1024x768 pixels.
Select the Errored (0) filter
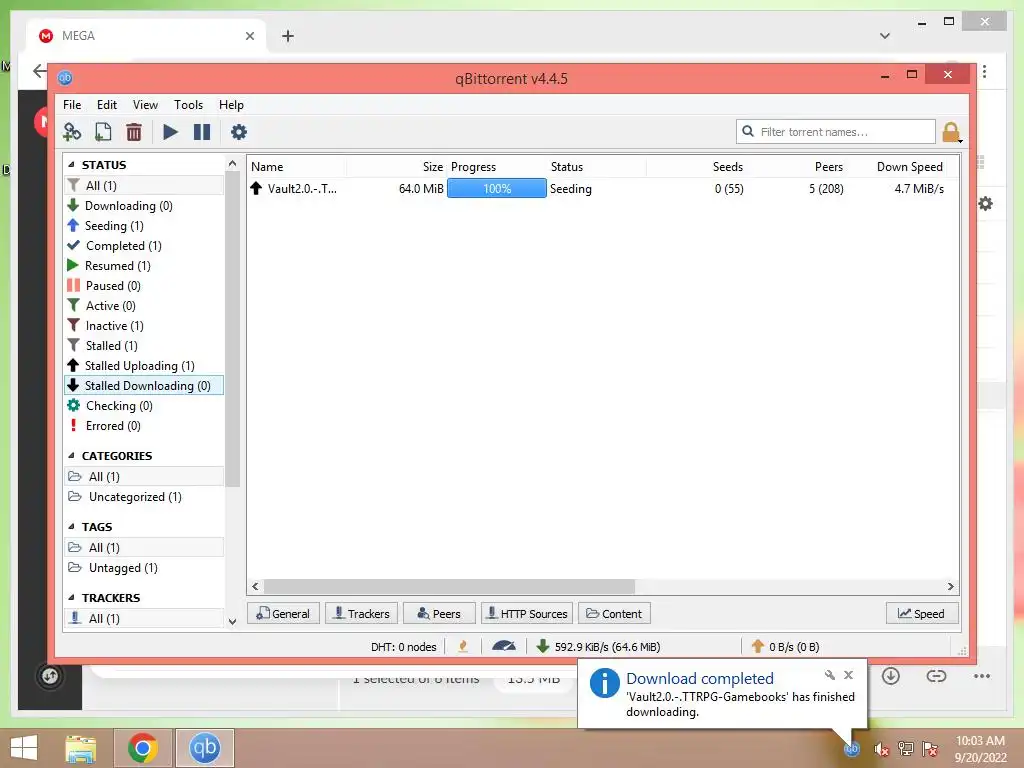[x=144, y=426]
